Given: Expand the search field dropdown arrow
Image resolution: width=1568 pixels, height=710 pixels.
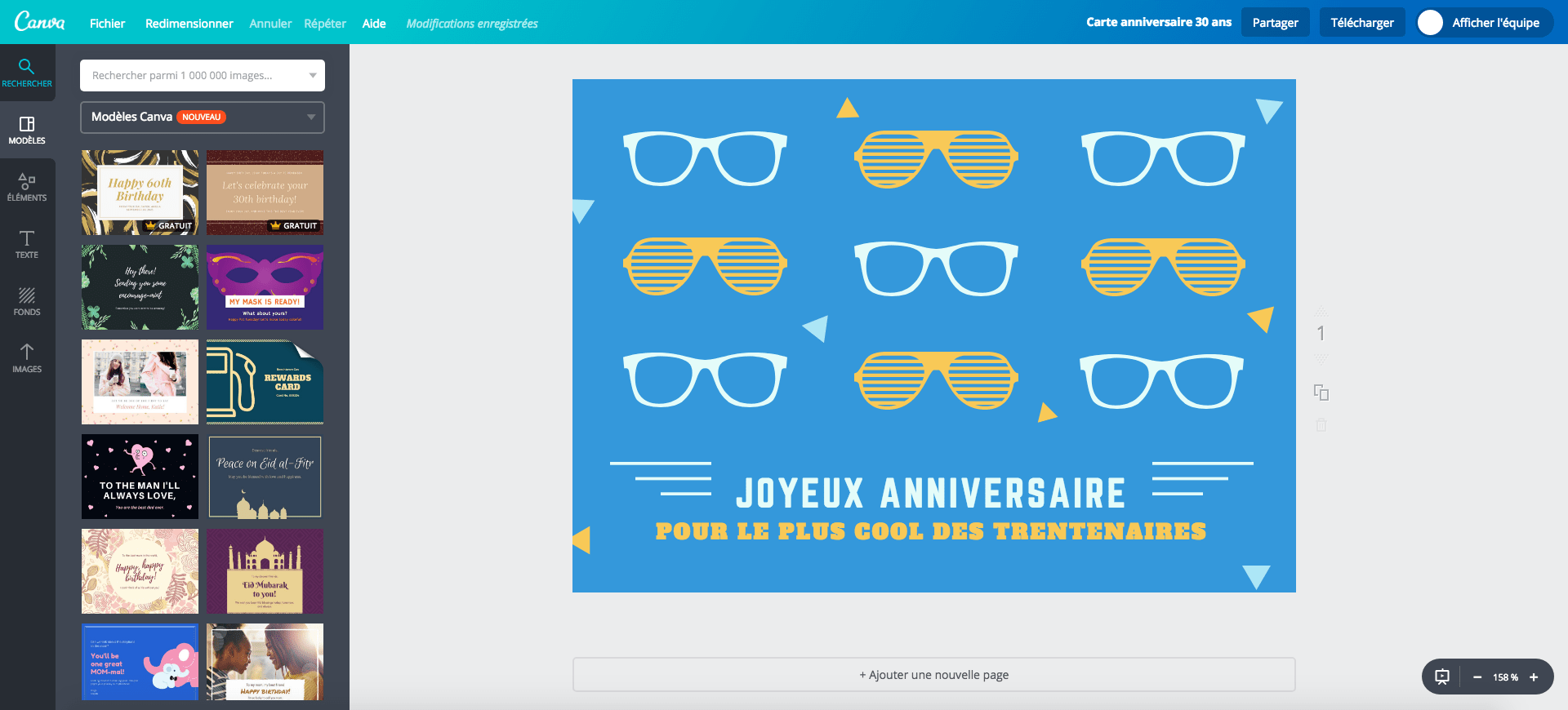Looking at the screenshot, I should coord(313,75).
